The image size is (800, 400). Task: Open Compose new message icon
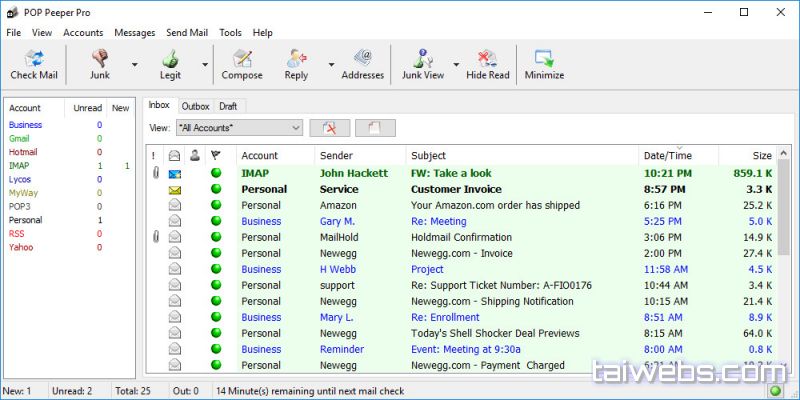(241, 58)
